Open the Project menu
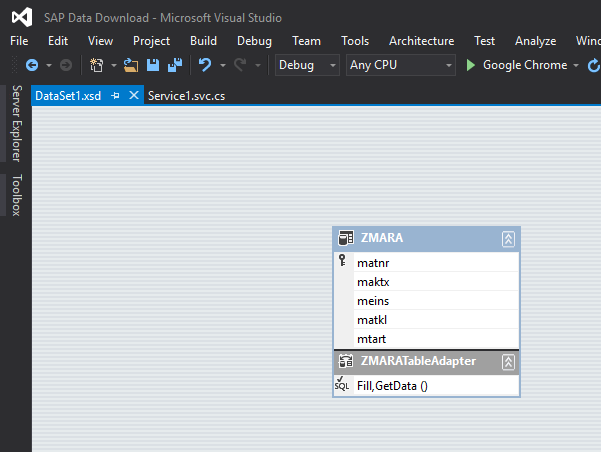The image size is (601, 452). click(151, 41)
